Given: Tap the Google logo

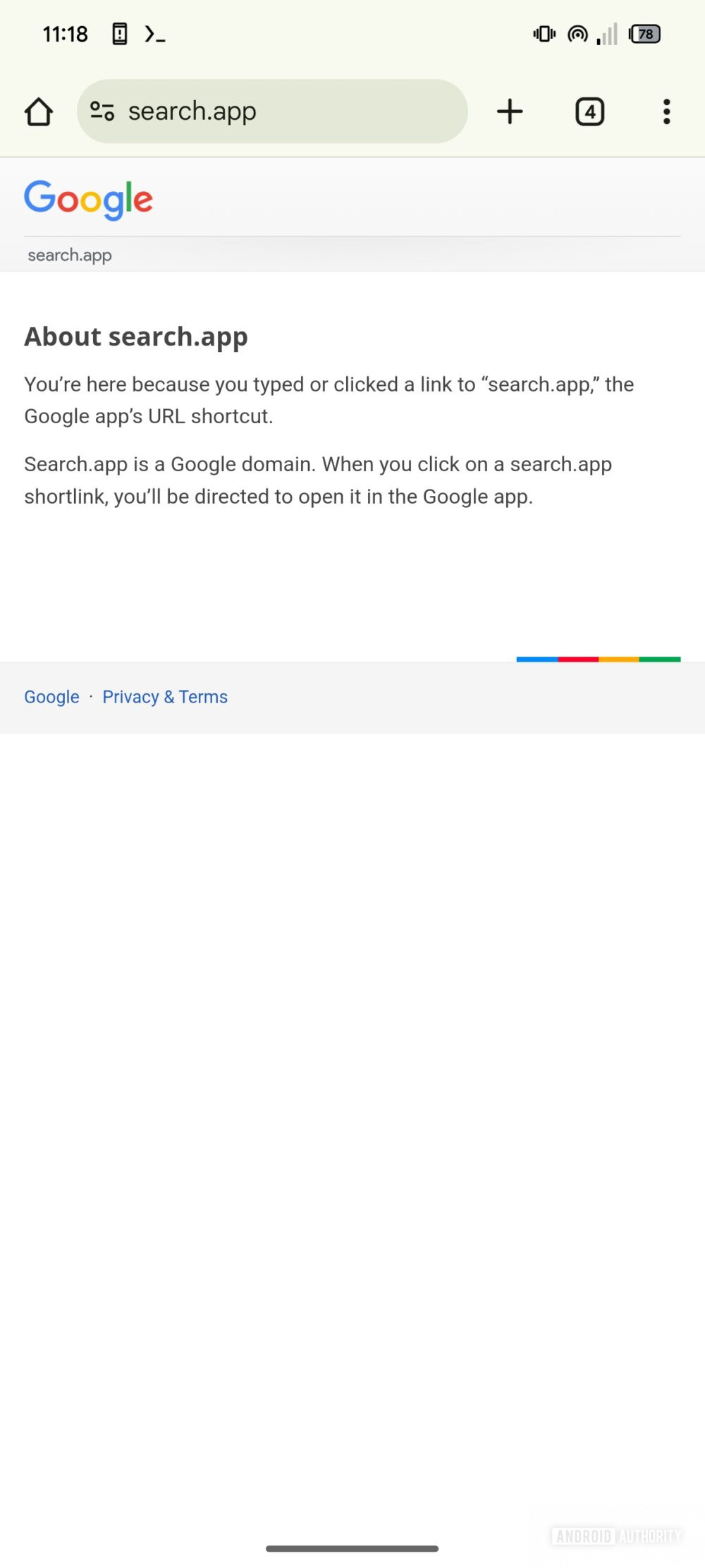Looking at the screenshot, I should point(89,199).
